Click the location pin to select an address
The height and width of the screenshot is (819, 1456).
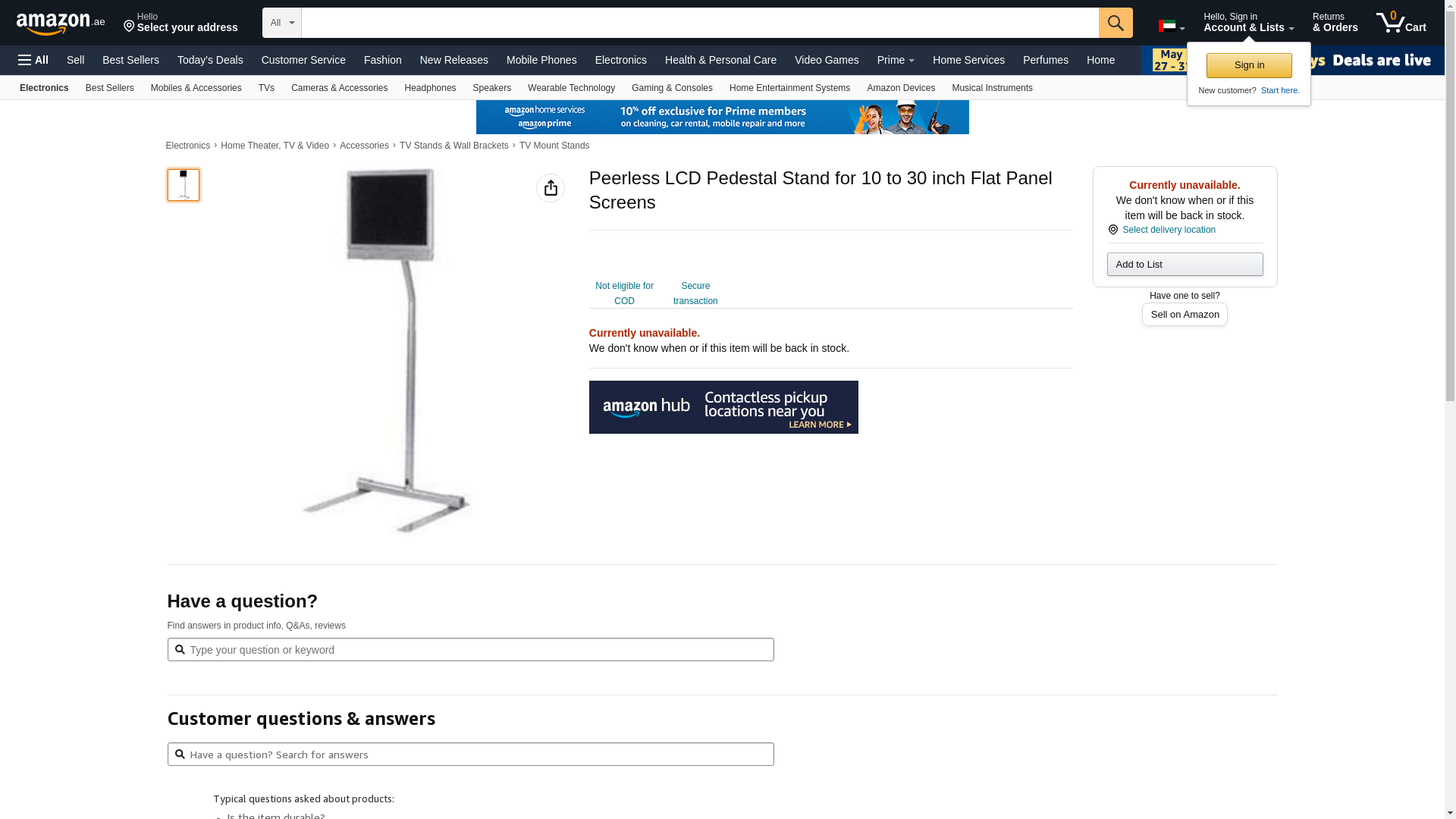(x=129, y=27)
